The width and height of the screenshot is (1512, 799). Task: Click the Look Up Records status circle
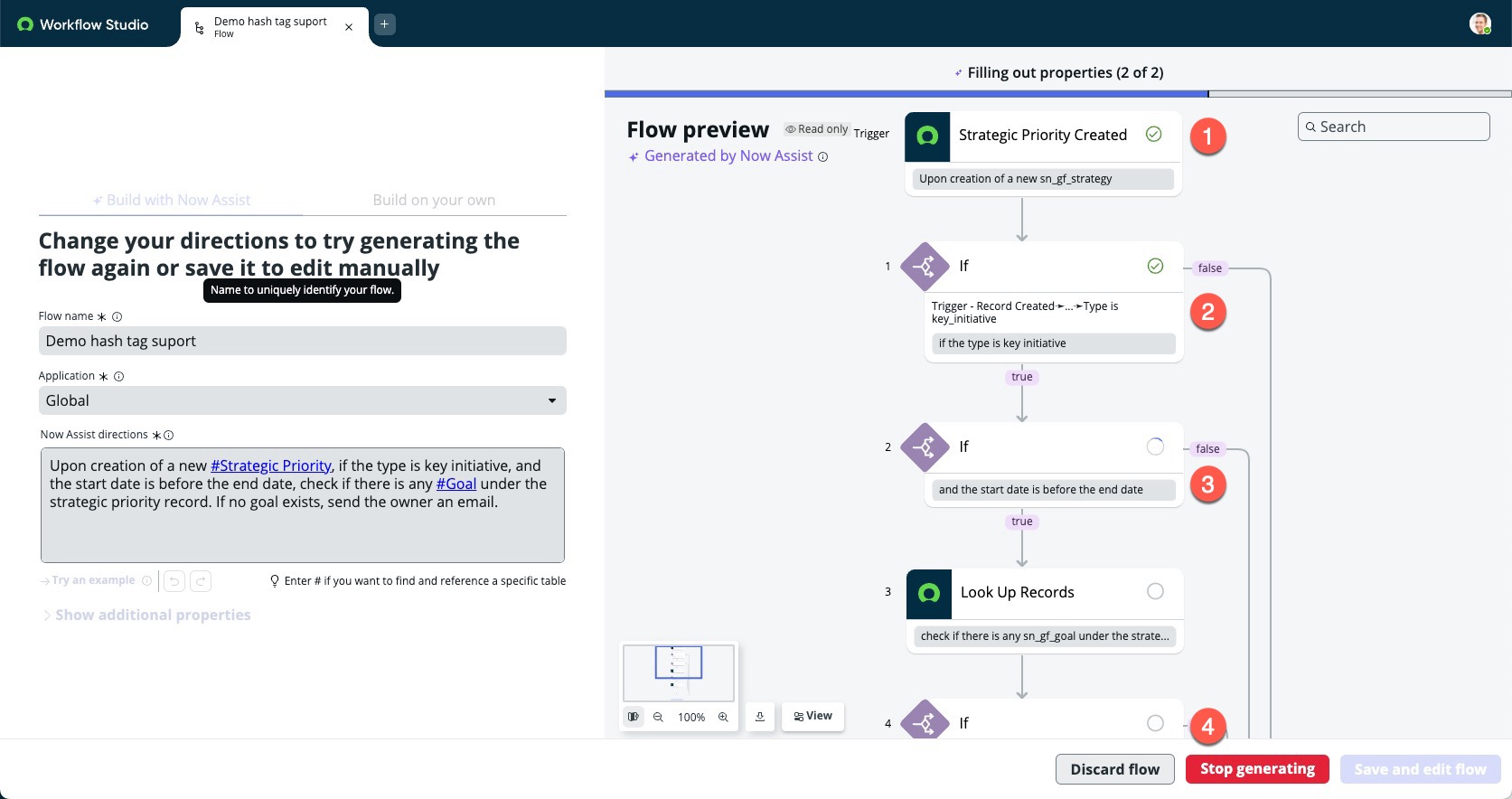click(x=1155, y=591)
